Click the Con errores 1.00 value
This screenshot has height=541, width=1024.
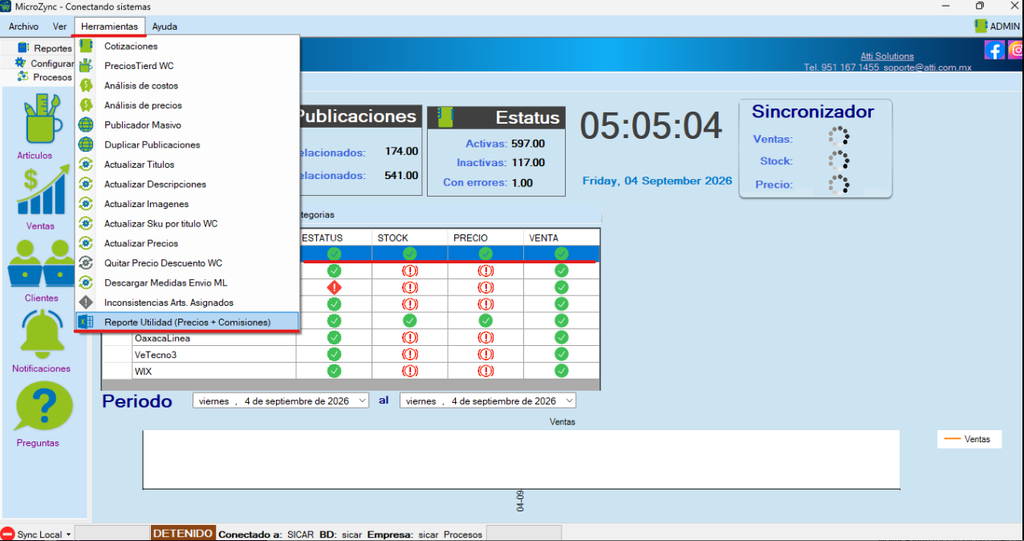[522, 183]
